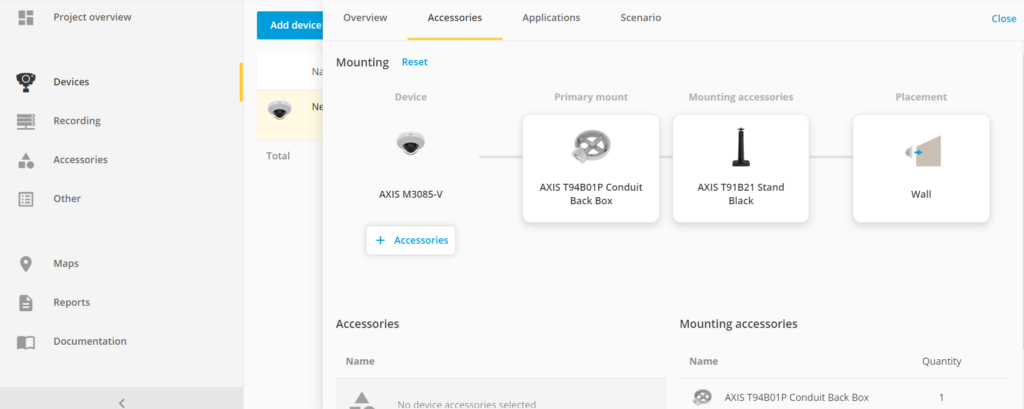Viewport: 1024px width, 409px height.
Task: Open Project overview in sidebar
Action: 92,18
